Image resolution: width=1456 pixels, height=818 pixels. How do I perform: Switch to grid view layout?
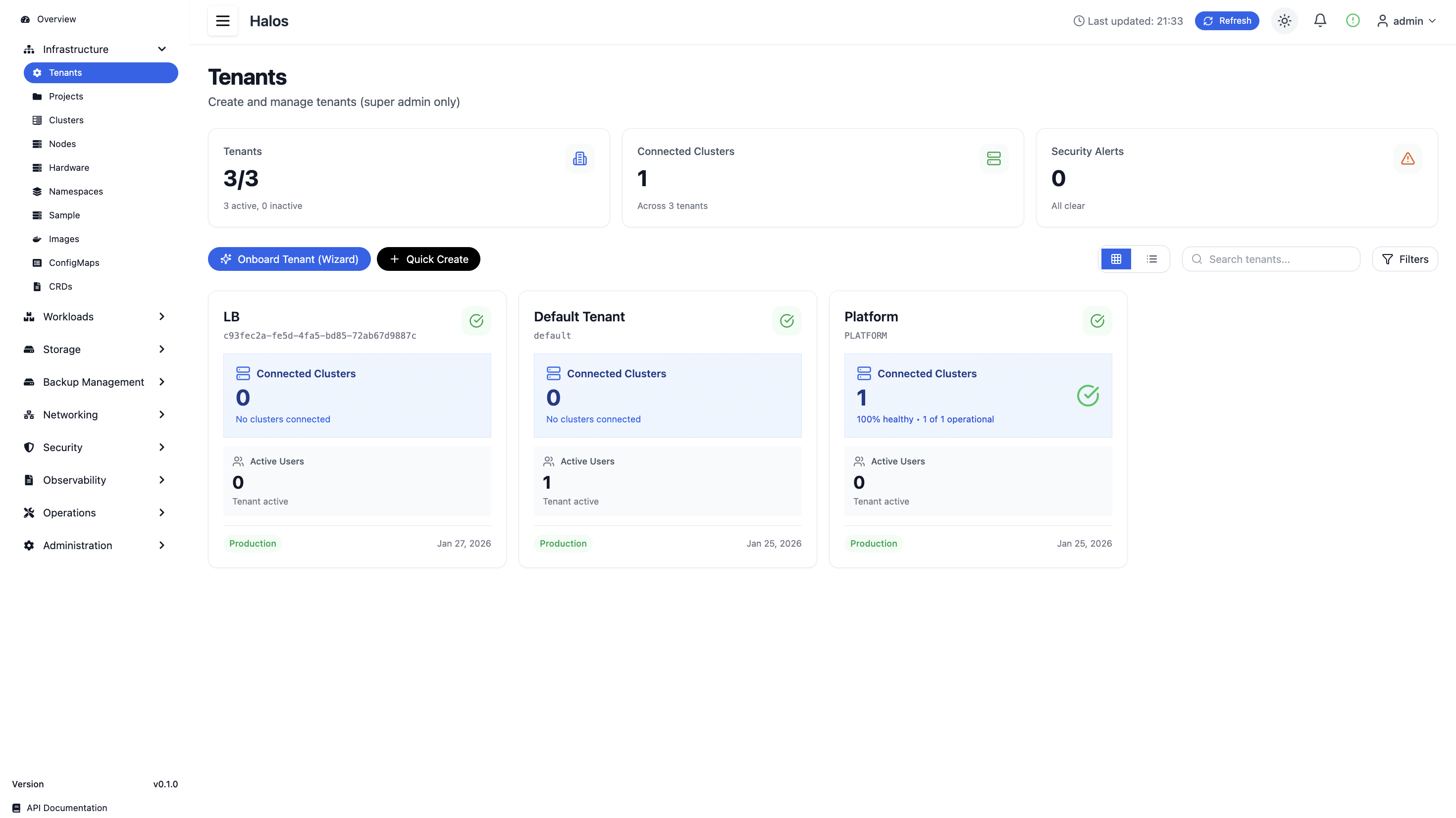[1116, 259]
